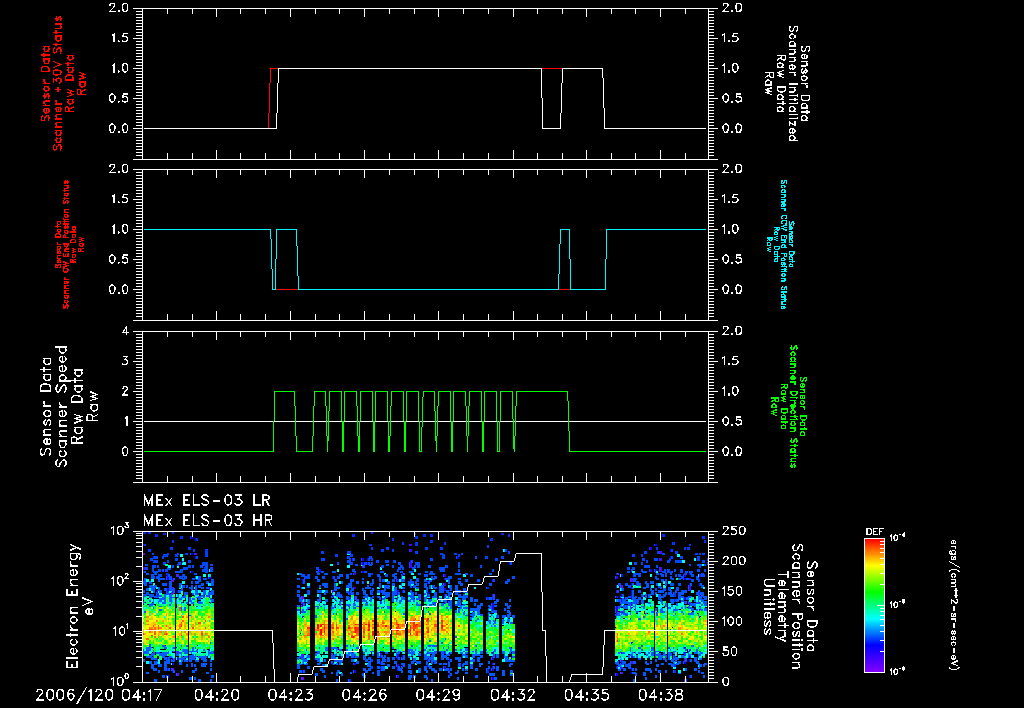Click the 'Scanner Position Telemetry' right axis title
Screen dimensions: 1024x708
(x=791, y=606)
